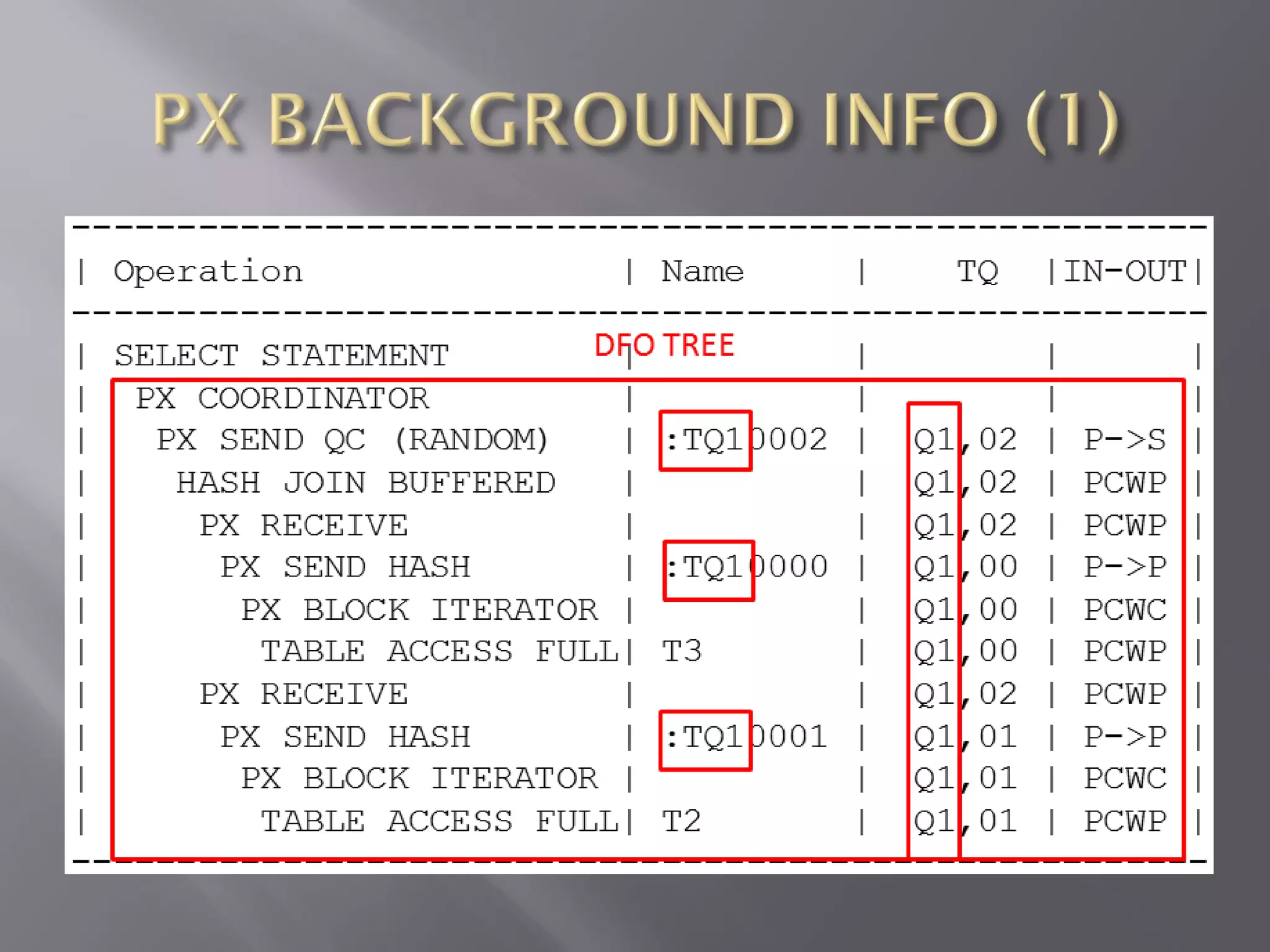This screenshot has width=1270, height=952.
Task: Click the name :TQ10000
Action: coord(746,567)
